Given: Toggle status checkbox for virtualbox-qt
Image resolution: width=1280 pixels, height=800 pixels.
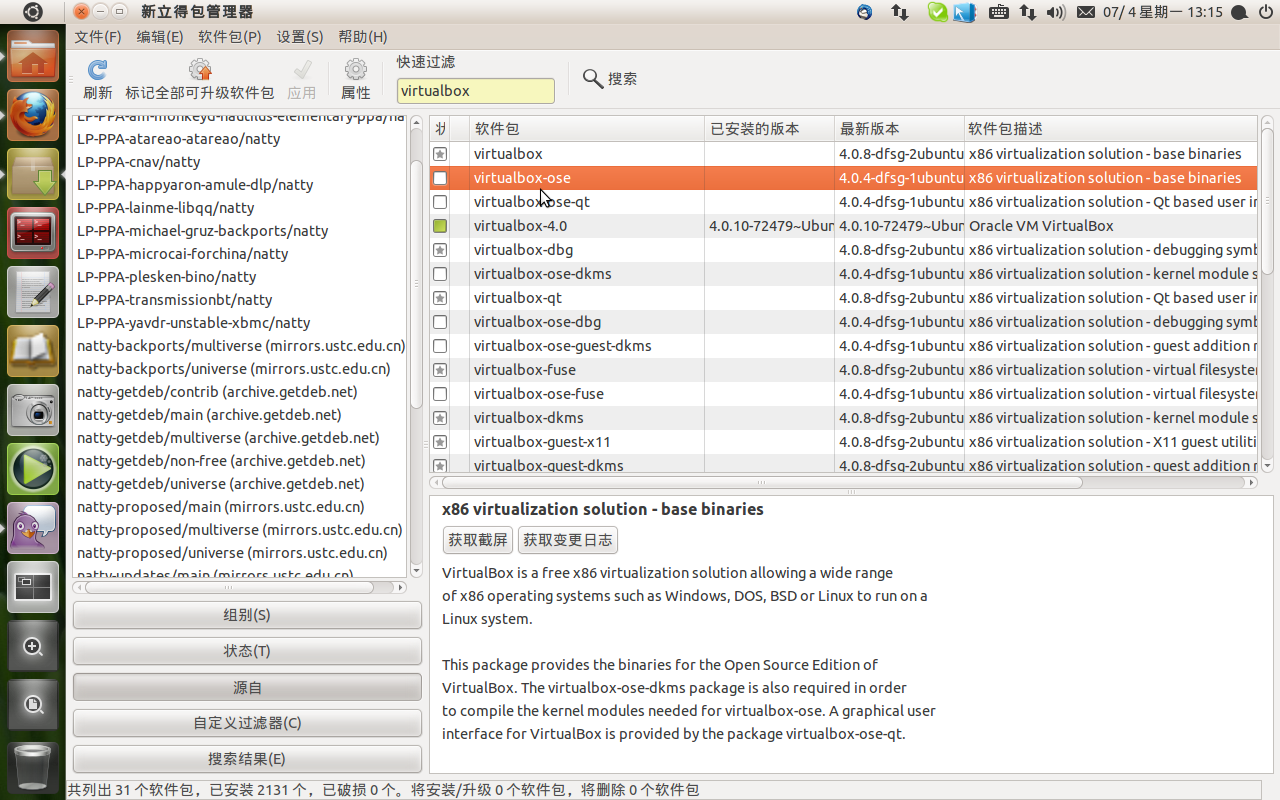Looking at the screenshot, I should pos(440,298).
